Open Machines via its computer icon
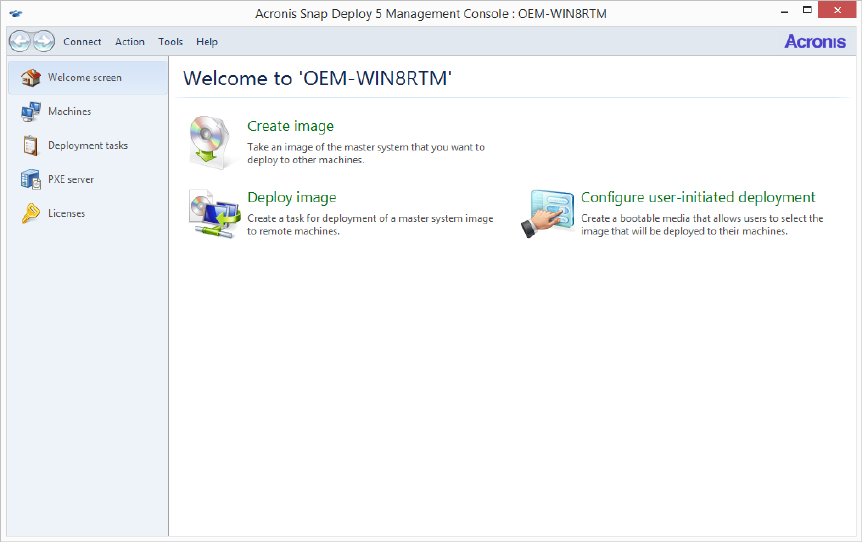 [x=31, y=112]
